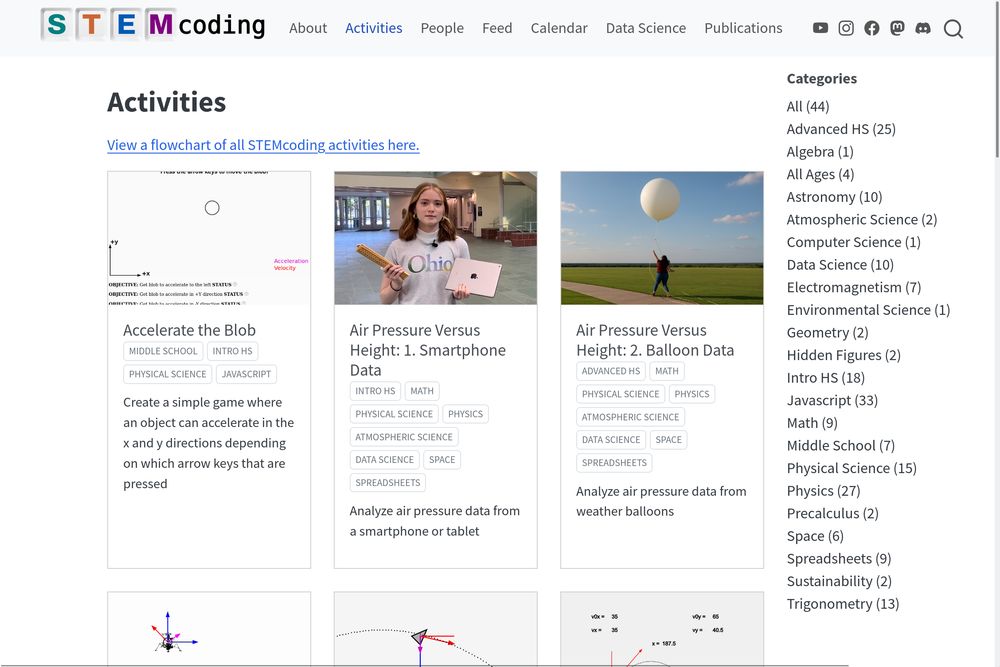Filter by Algebra (1) category

pyautogui.click(x=820, y=152)
